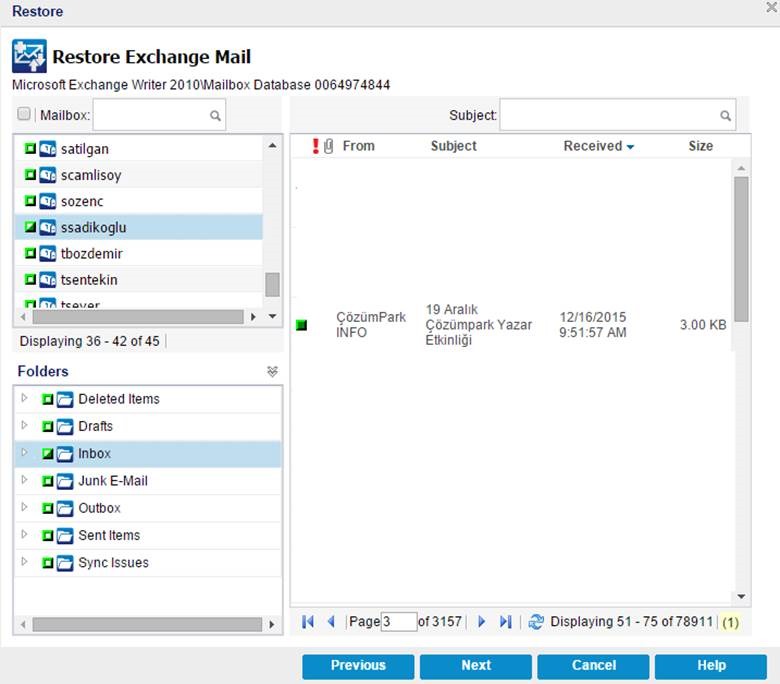The height and width of the screenshot is (684, 780).
Task: Click the Junk E-Mail folder icon
Action: click(65, 481)
